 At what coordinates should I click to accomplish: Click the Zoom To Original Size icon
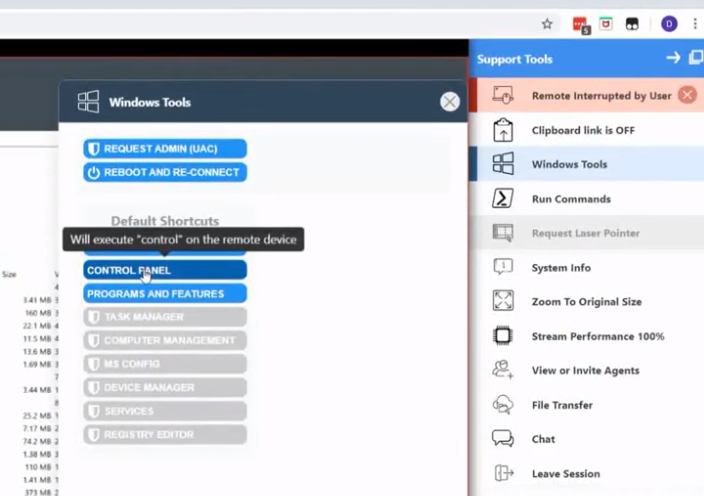(503, 301)
